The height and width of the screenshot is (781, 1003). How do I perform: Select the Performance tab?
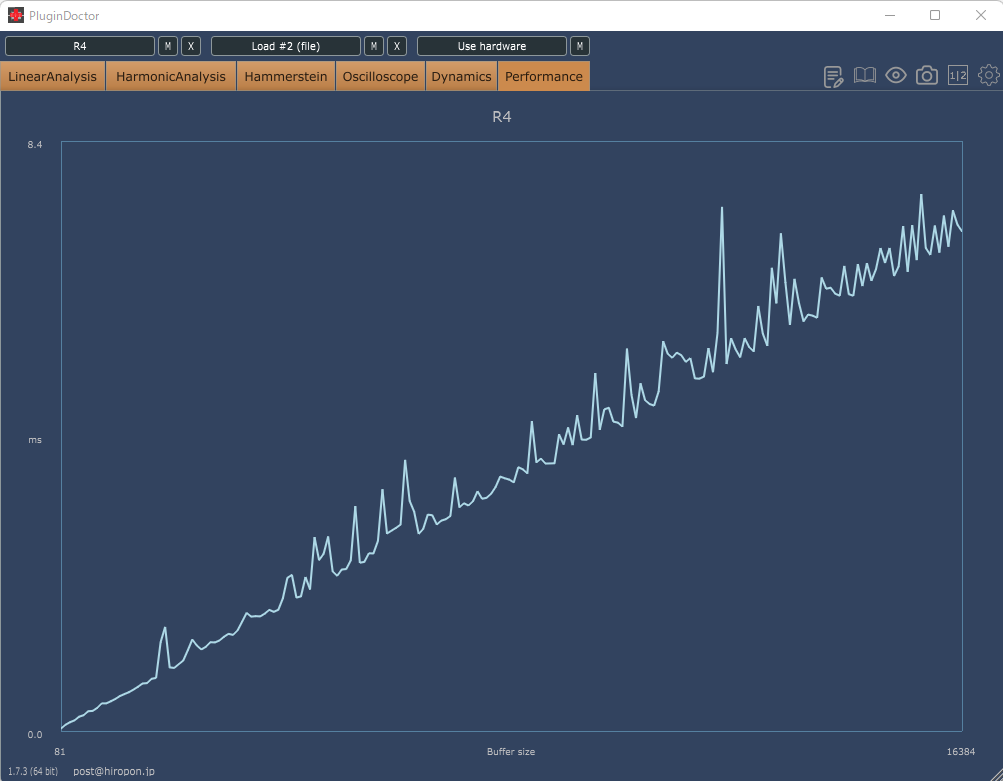[x=544, y=76]
